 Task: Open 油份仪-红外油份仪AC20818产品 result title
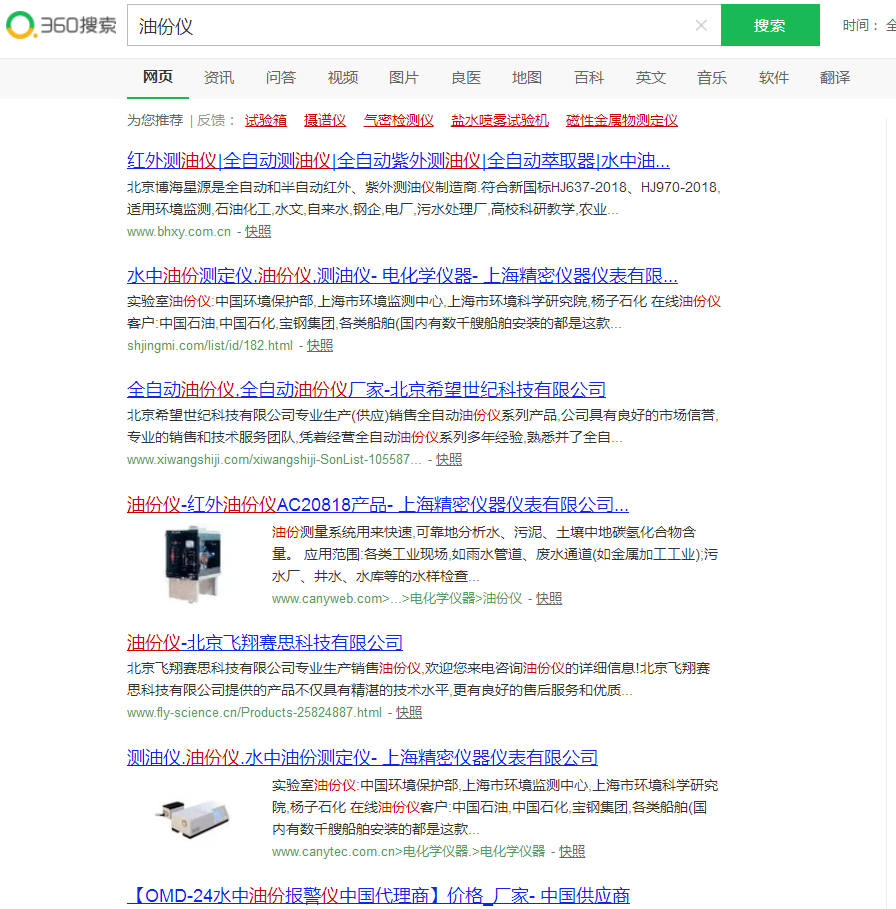[x=377, y=504]
